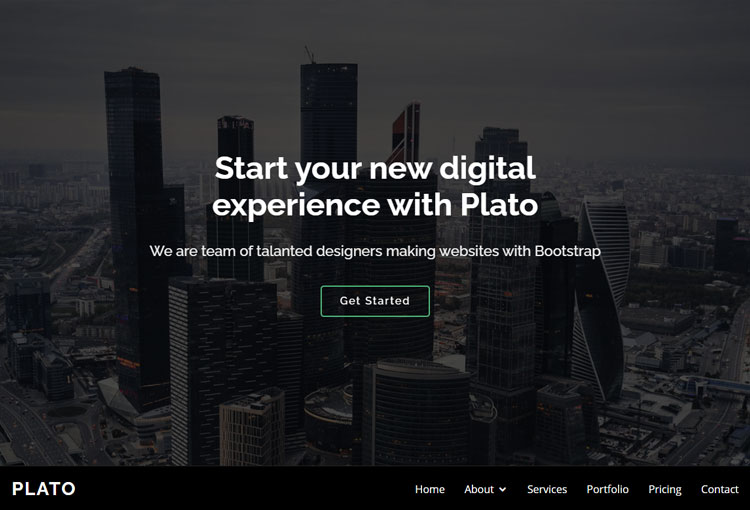Jump to the Contact section link
Viewport: 750px width, 510px height.
[719, 489]
